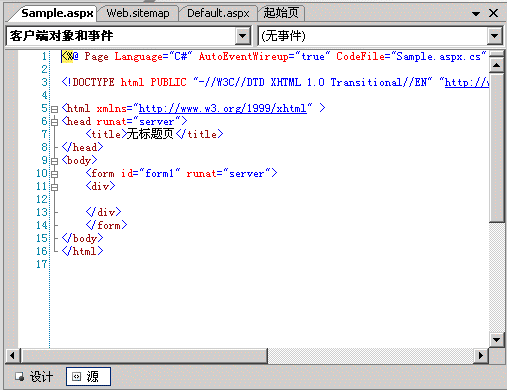Expand the (无事件) events dropdown
Viewport: 507px width, 390px height.
pos(495,36)
